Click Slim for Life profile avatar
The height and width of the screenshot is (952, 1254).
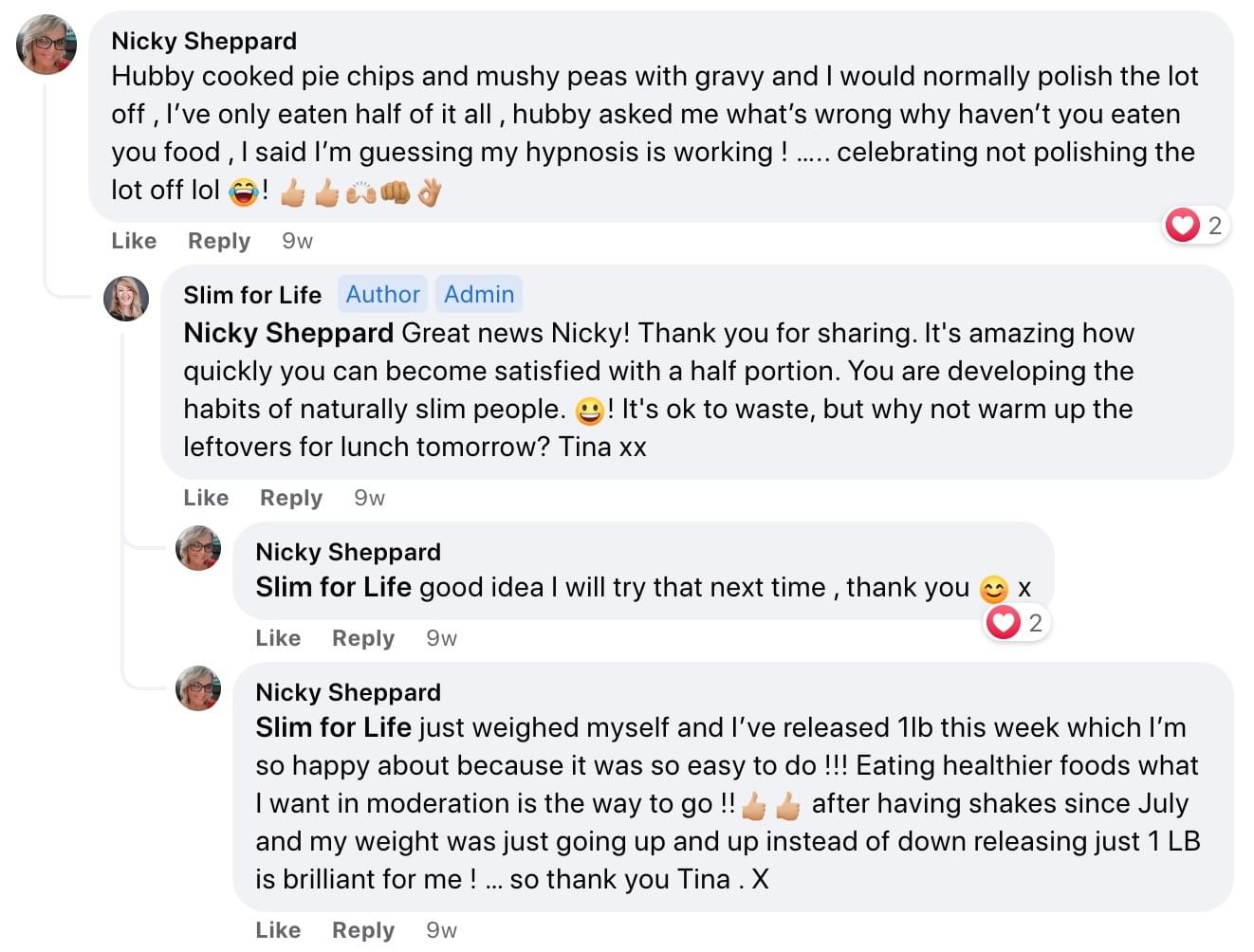coord(126,299)
